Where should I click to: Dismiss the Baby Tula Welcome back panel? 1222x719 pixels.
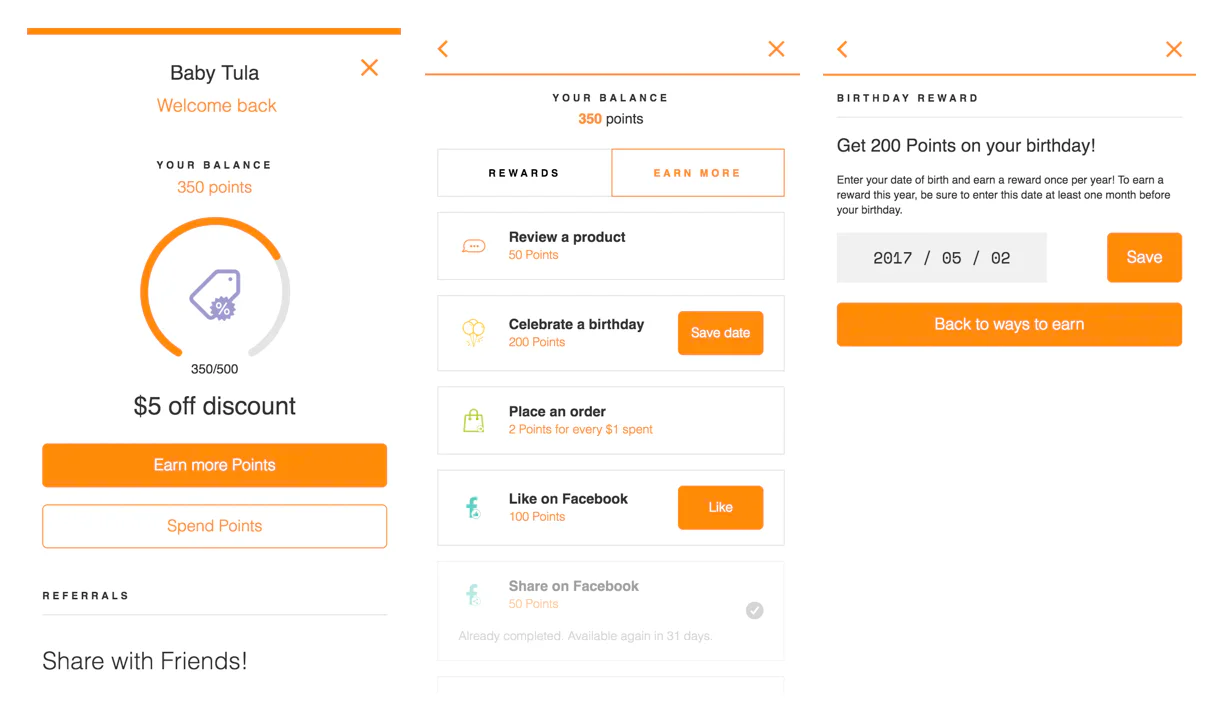pyautogui.click(x=369, y=68)
